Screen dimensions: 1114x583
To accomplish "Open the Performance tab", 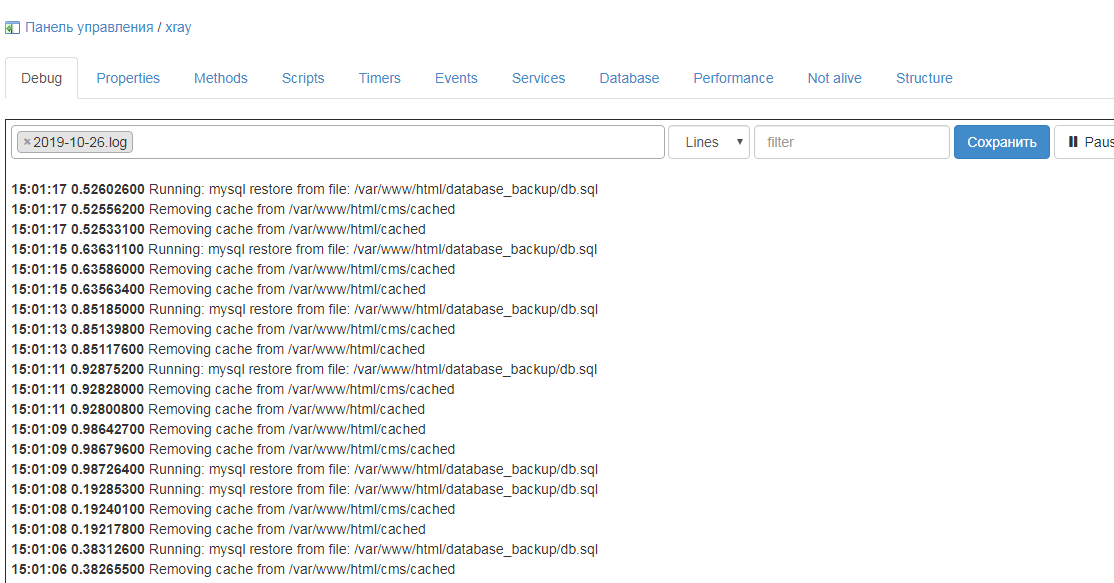I will click(x=733, y=78).
